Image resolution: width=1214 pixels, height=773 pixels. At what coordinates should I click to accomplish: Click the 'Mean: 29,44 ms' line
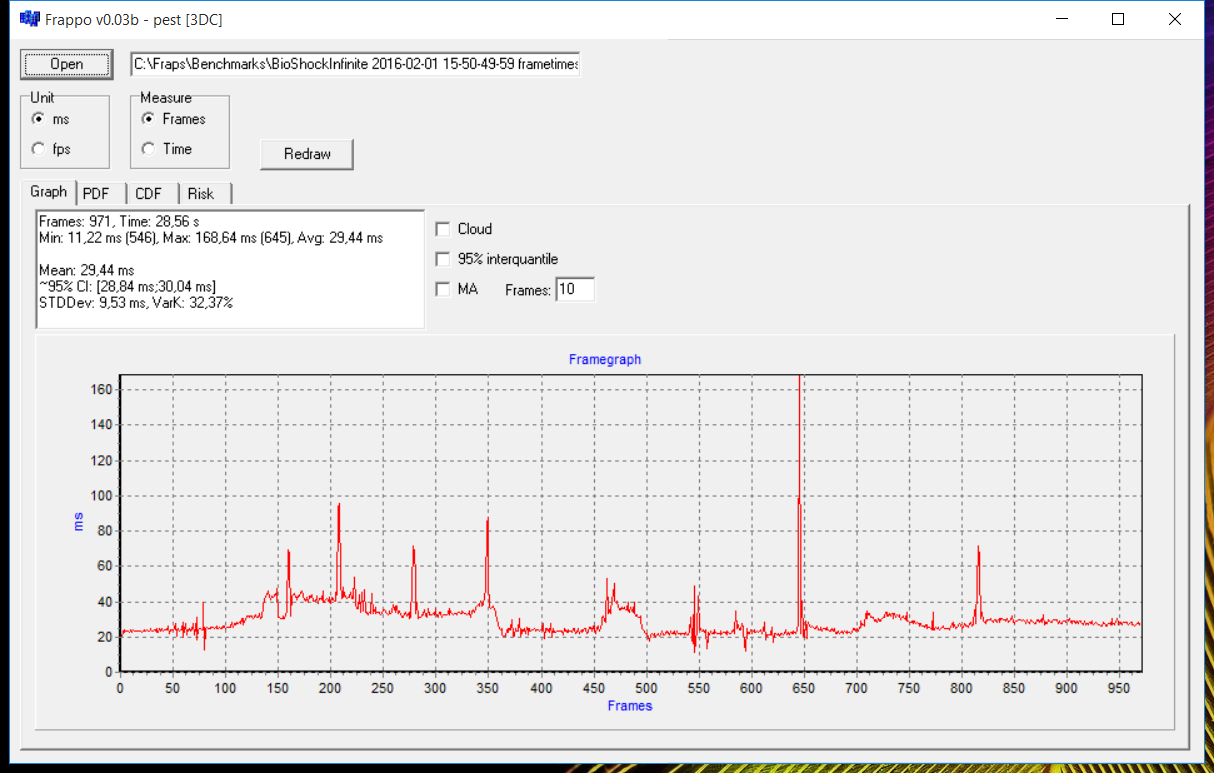[86, 270]
